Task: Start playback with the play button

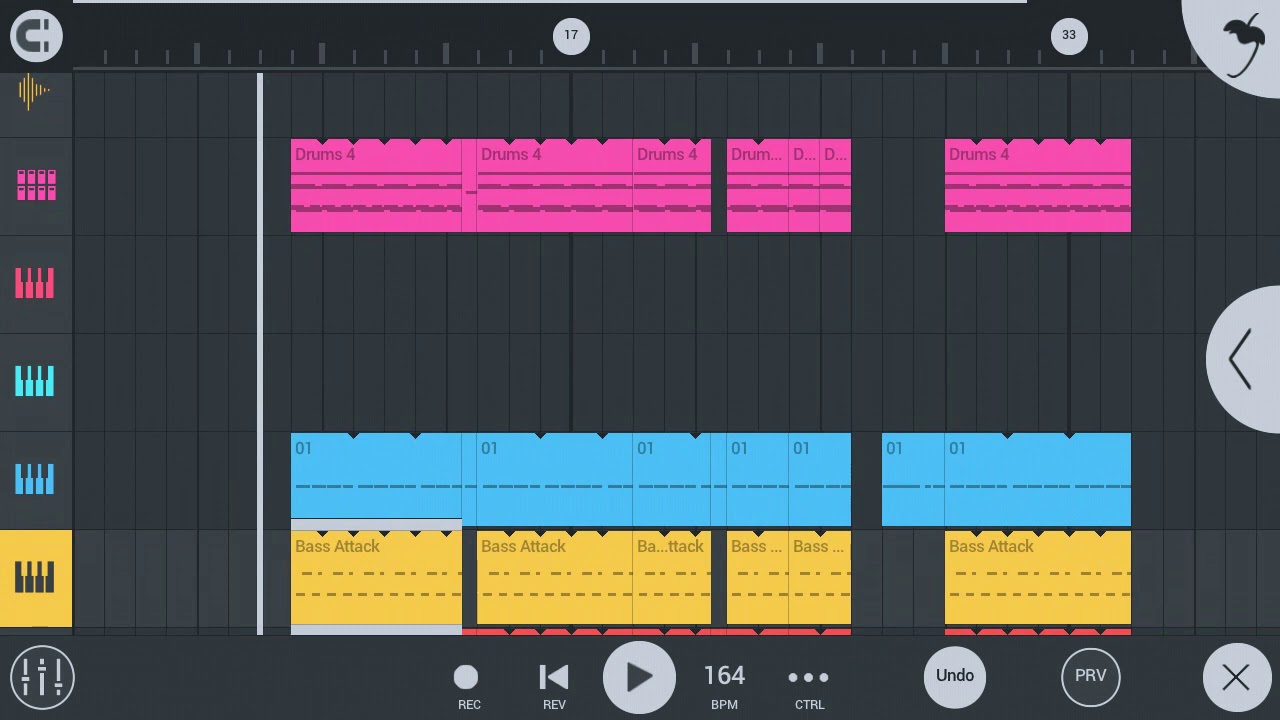Action: coord(639,677)
